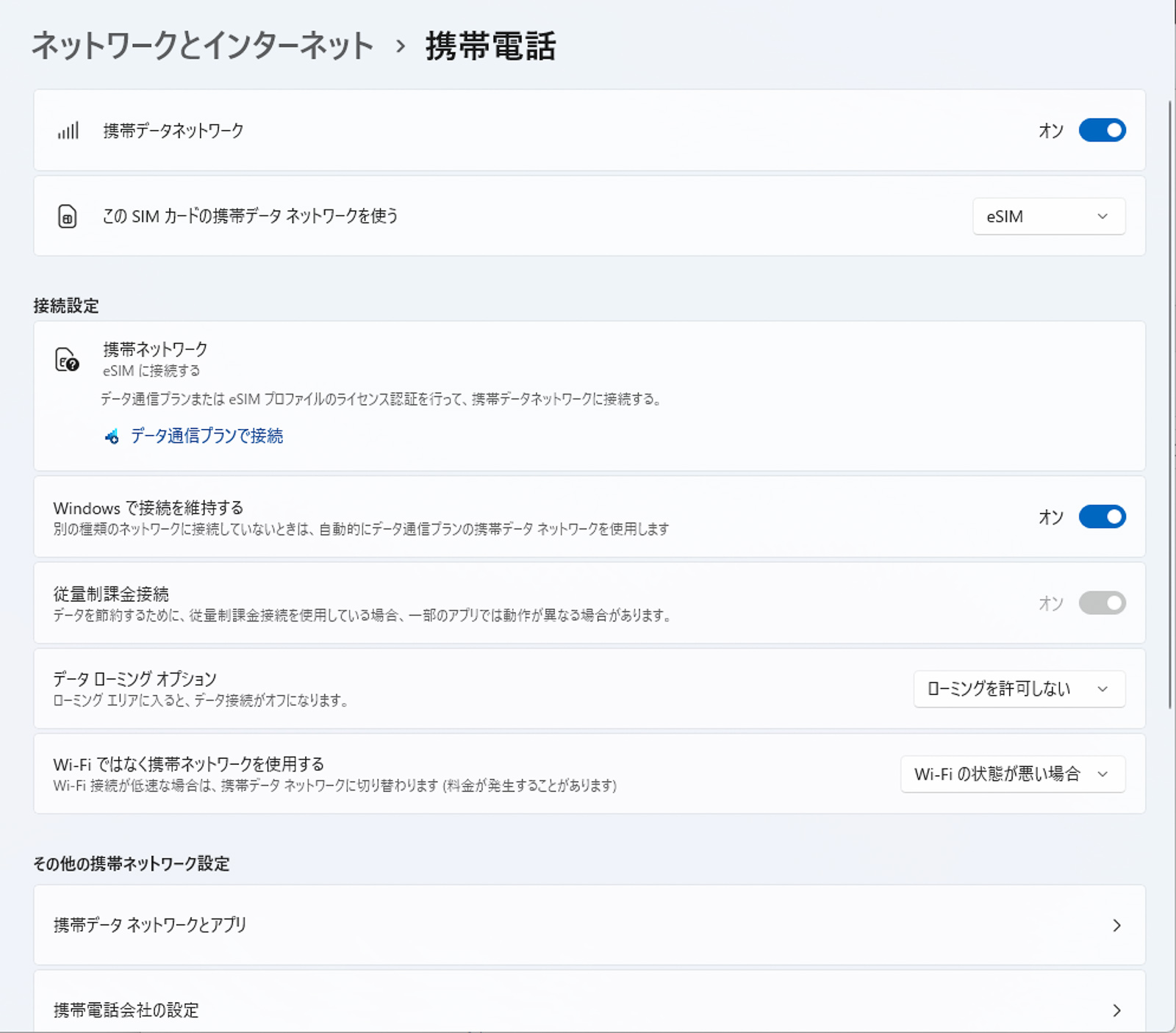The image size is (1176, 1033).
Task: Click the eSIM icon beside 携帯ネットワーク
Action: 65,359
